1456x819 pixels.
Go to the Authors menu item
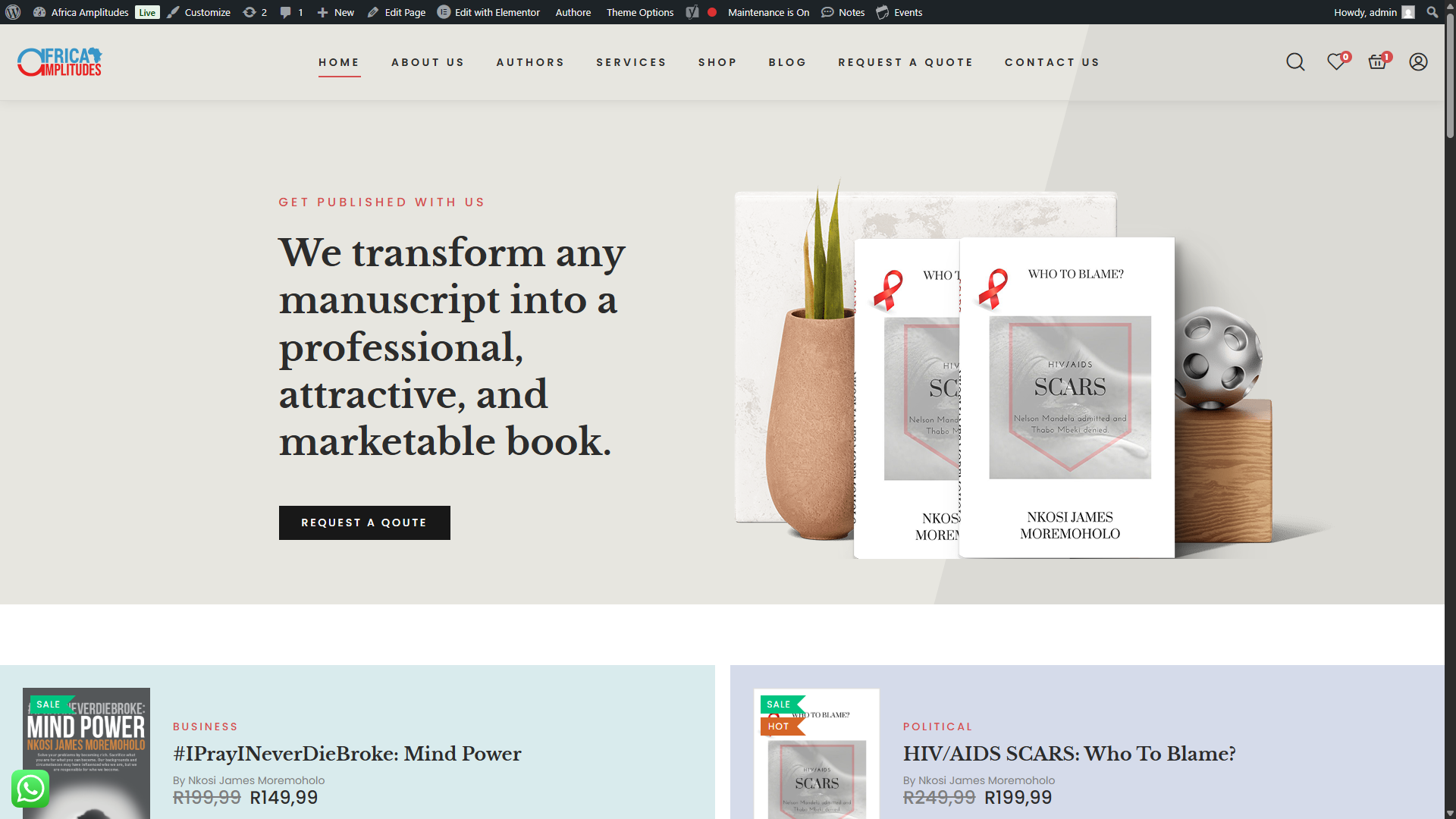point(531,62)
